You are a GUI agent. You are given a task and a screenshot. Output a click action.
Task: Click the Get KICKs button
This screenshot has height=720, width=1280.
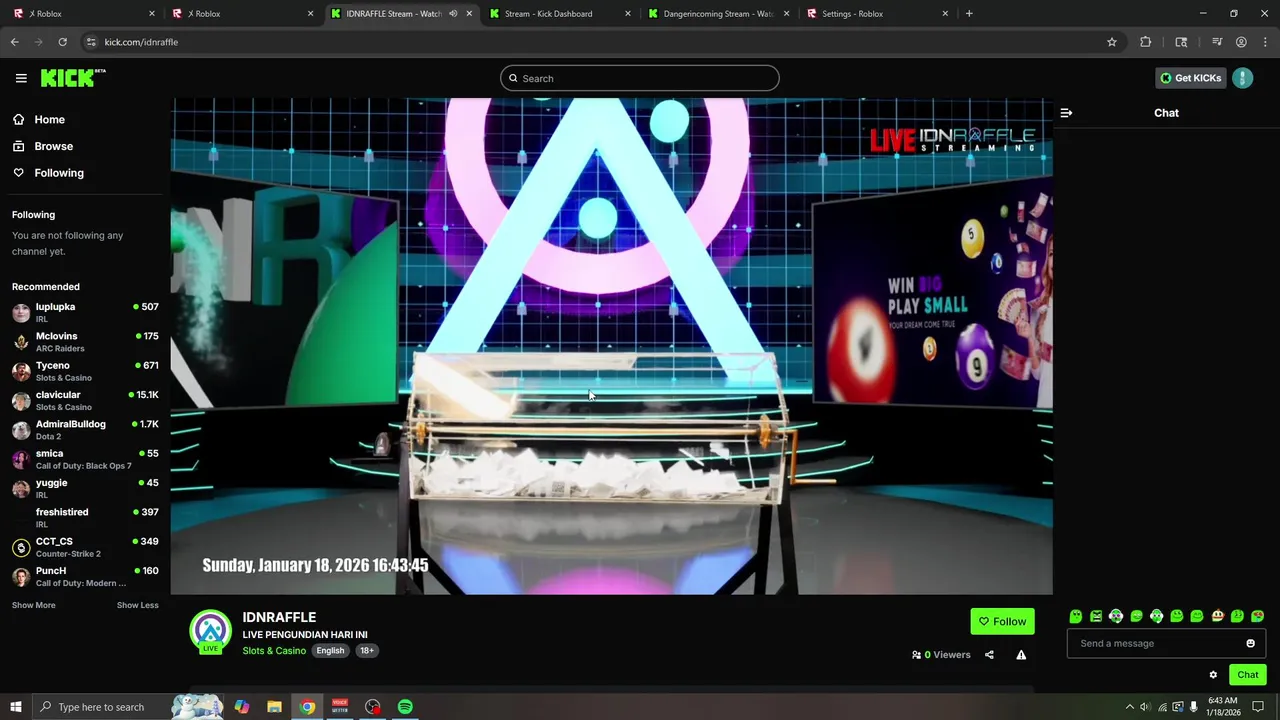pyautogui.click(x=1190, y=78)
